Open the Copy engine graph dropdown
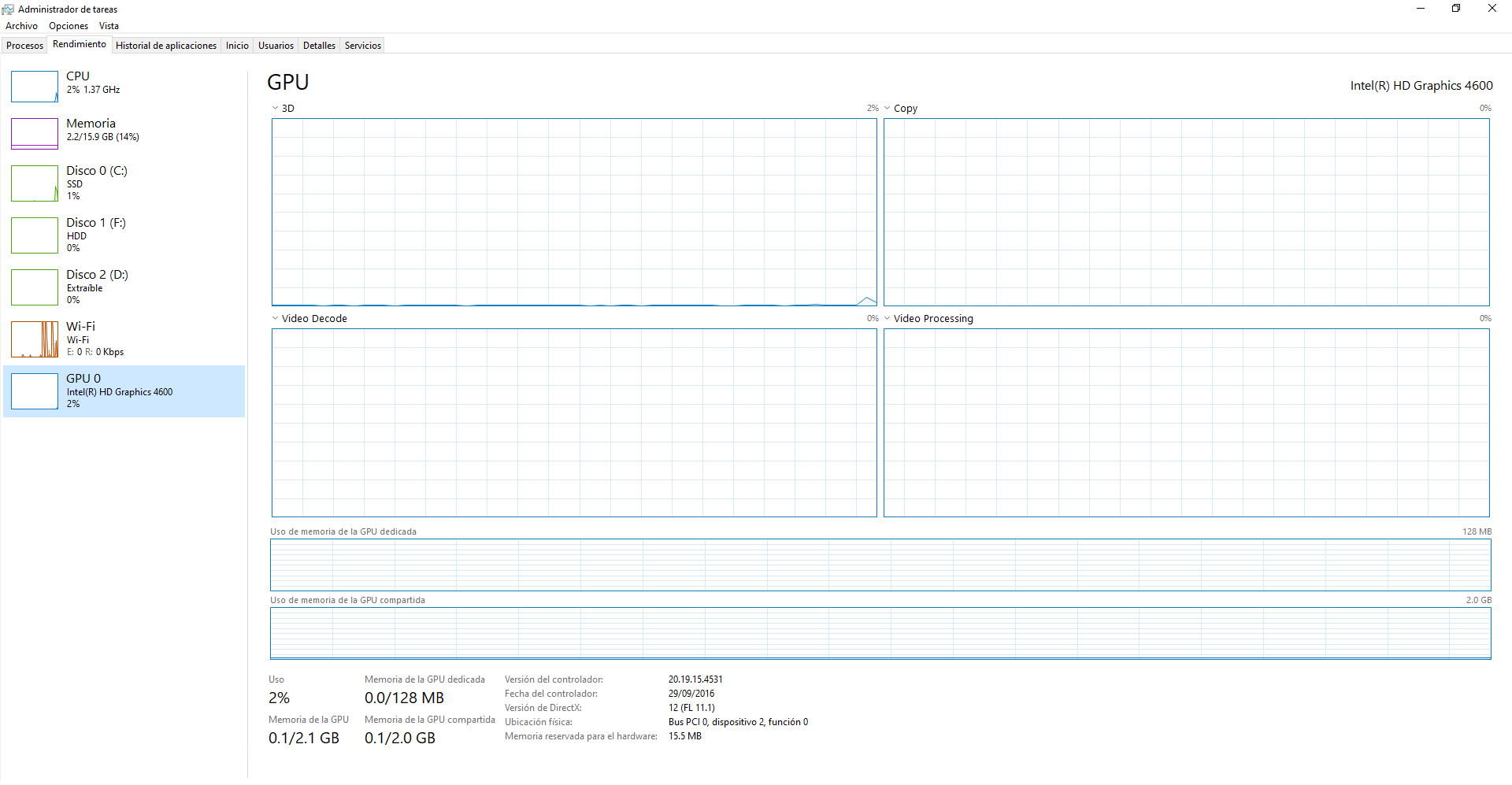 click(x=888, y=109)
